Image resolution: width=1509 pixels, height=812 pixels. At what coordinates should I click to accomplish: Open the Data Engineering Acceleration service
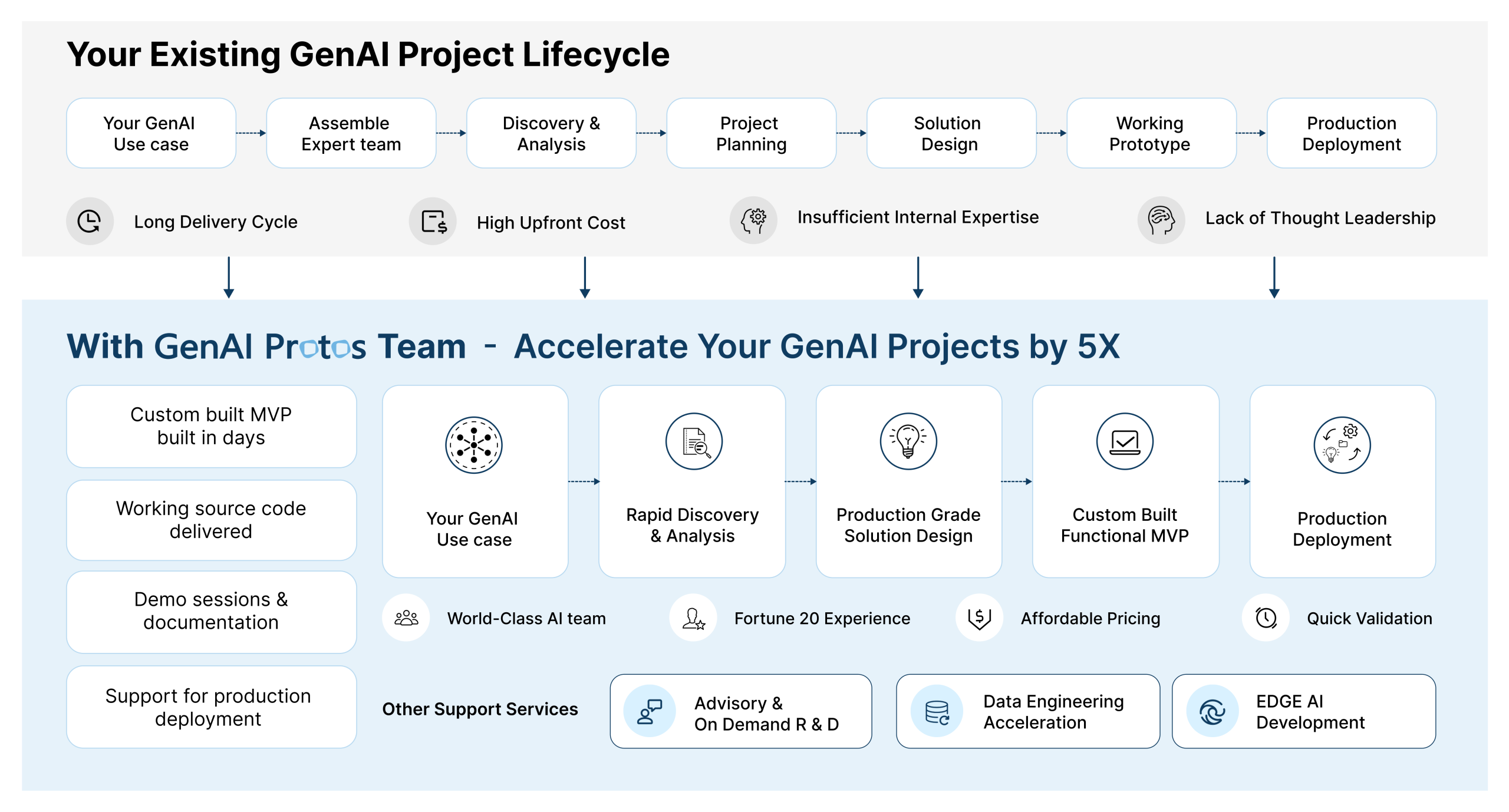1028,711
